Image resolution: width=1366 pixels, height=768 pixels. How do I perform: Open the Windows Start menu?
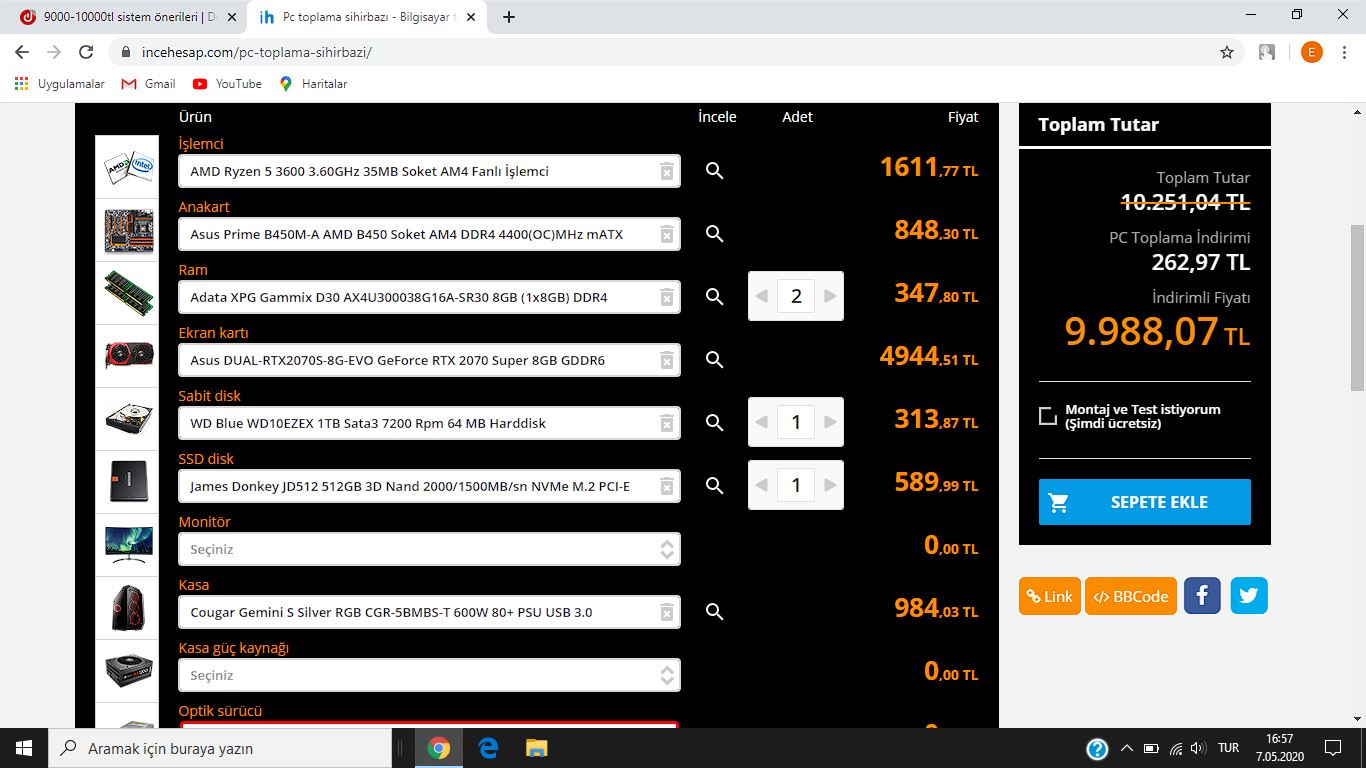24,748
